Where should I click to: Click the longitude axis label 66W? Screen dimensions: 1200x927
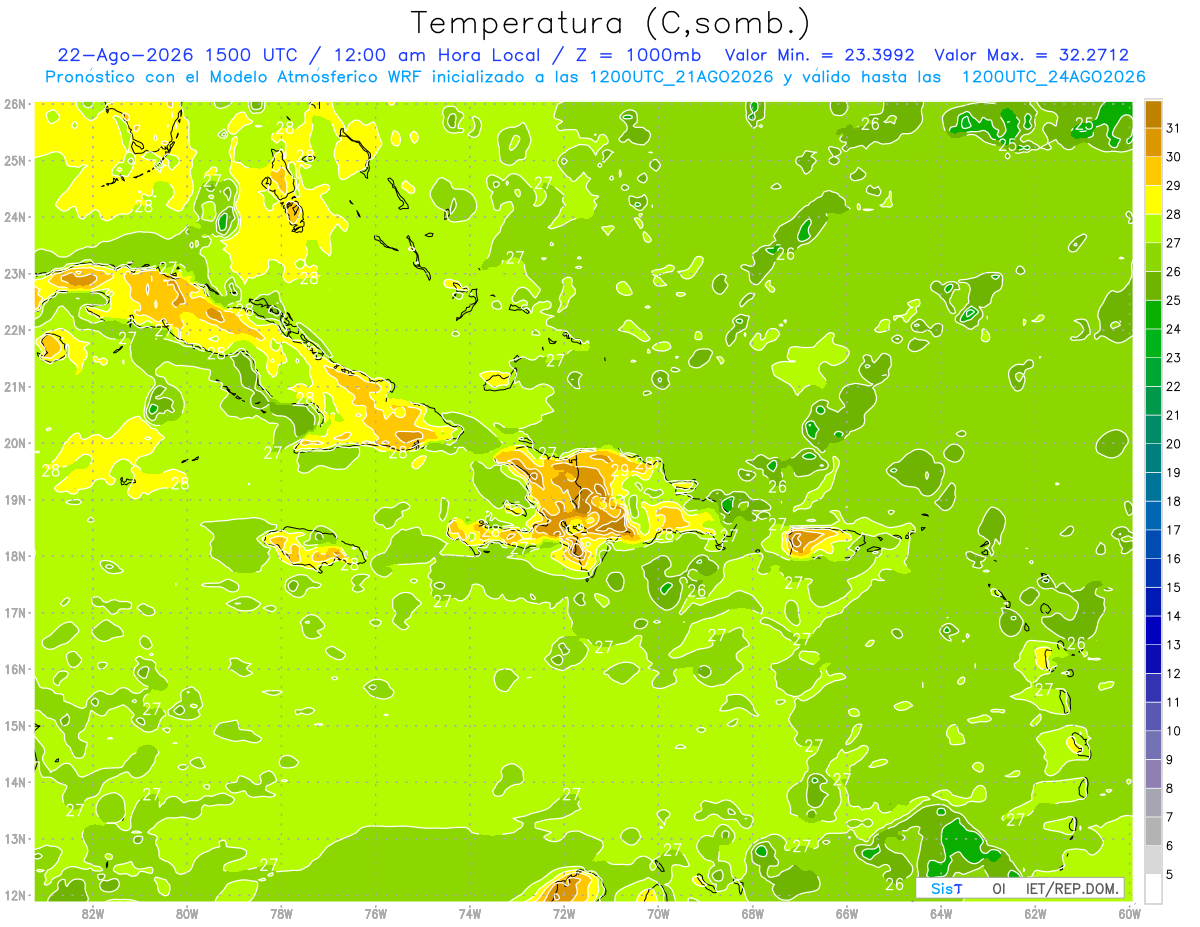(x=847, y=913)
